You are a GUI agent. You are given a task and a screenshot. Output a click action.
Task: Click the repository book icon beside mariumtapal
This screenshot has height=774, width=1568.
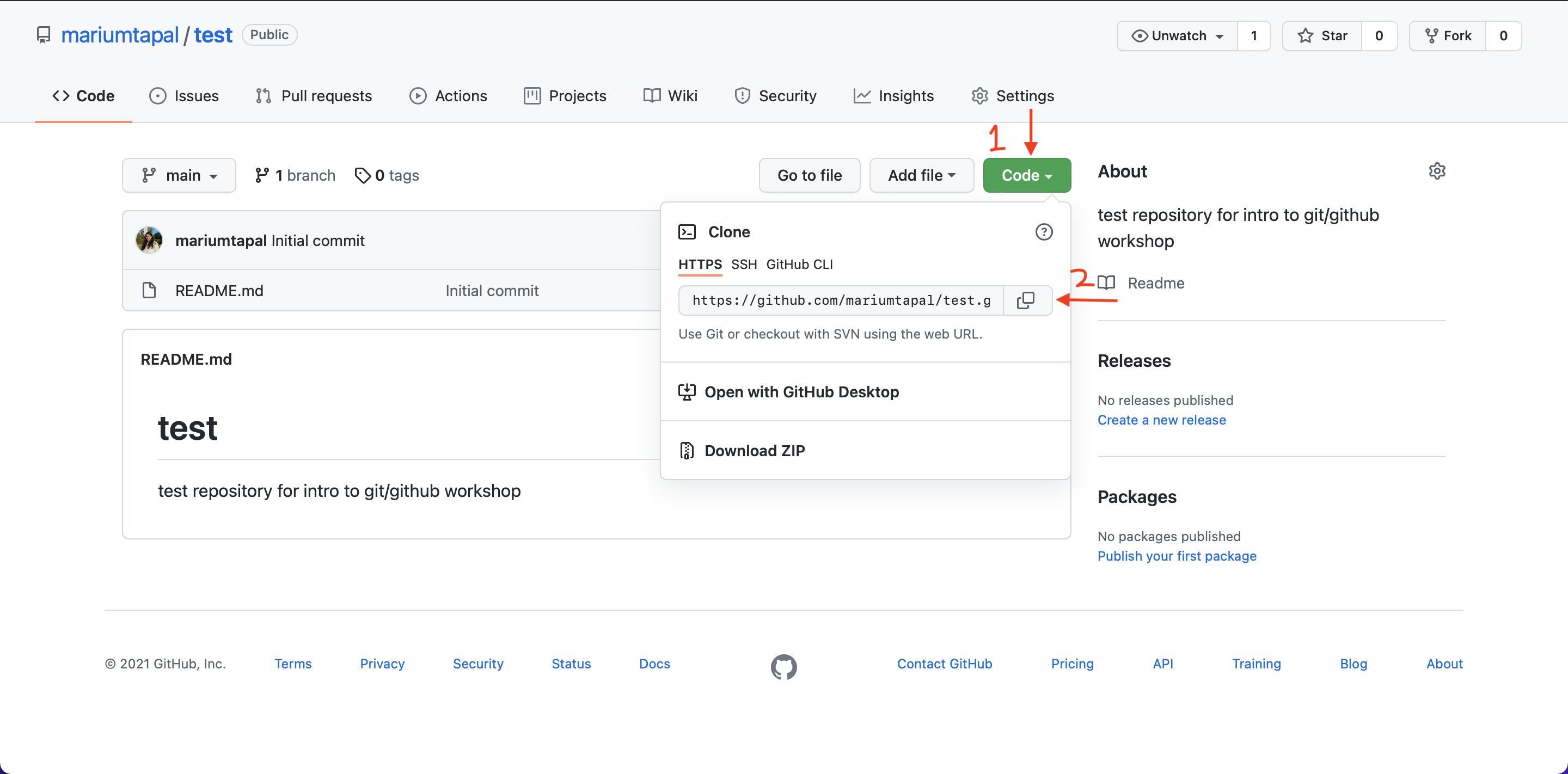point(43,35)
